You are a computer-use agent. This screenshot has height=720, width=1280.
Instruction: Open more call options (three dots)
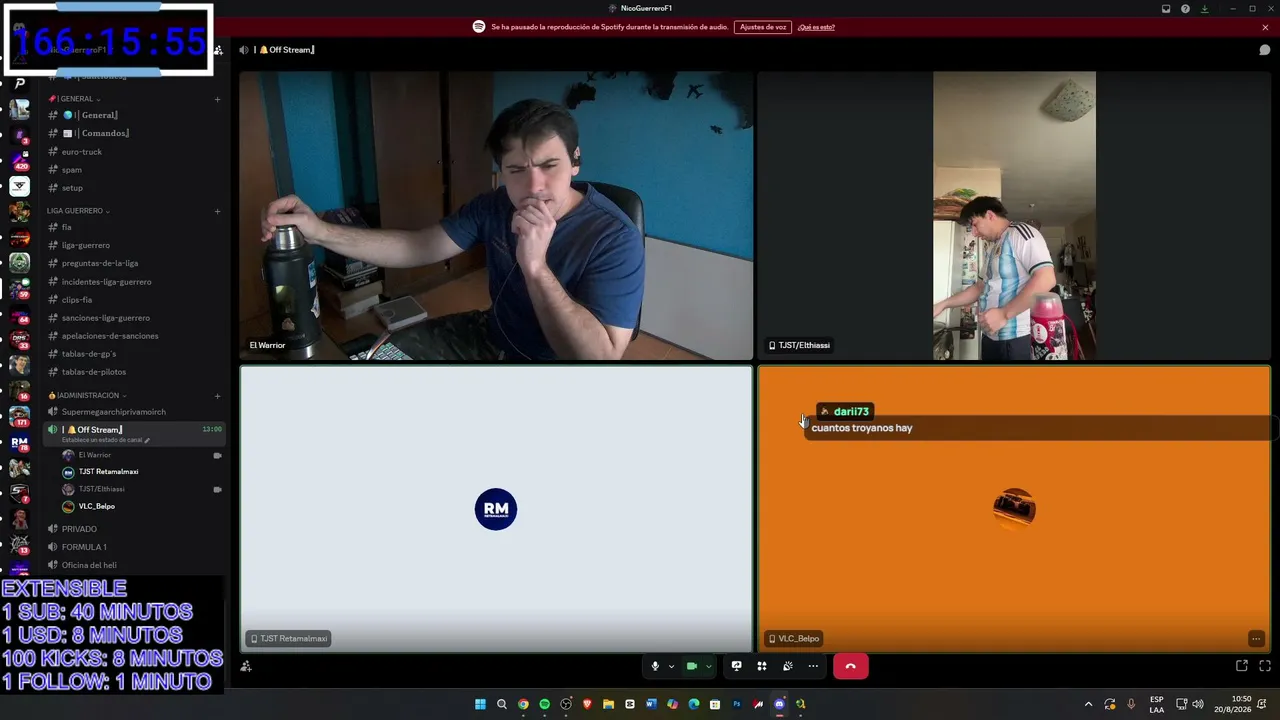(x=813, y=666)
